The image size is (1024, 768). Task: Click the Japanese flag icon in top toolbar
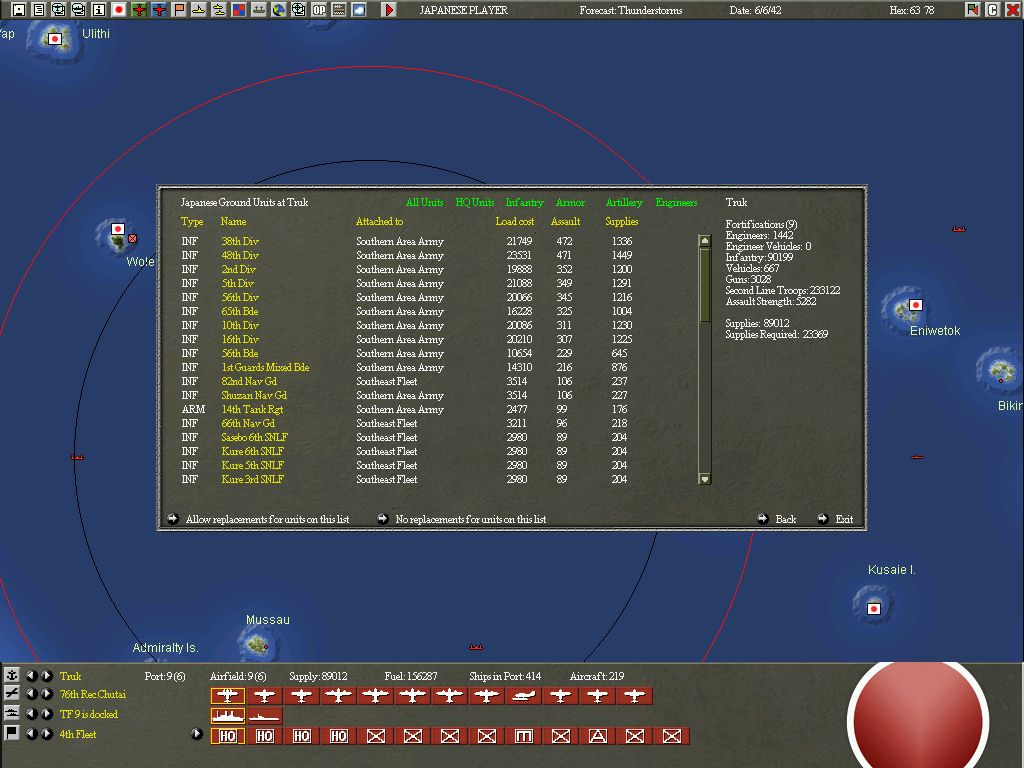pyautogui.click(x=119, y=10)
